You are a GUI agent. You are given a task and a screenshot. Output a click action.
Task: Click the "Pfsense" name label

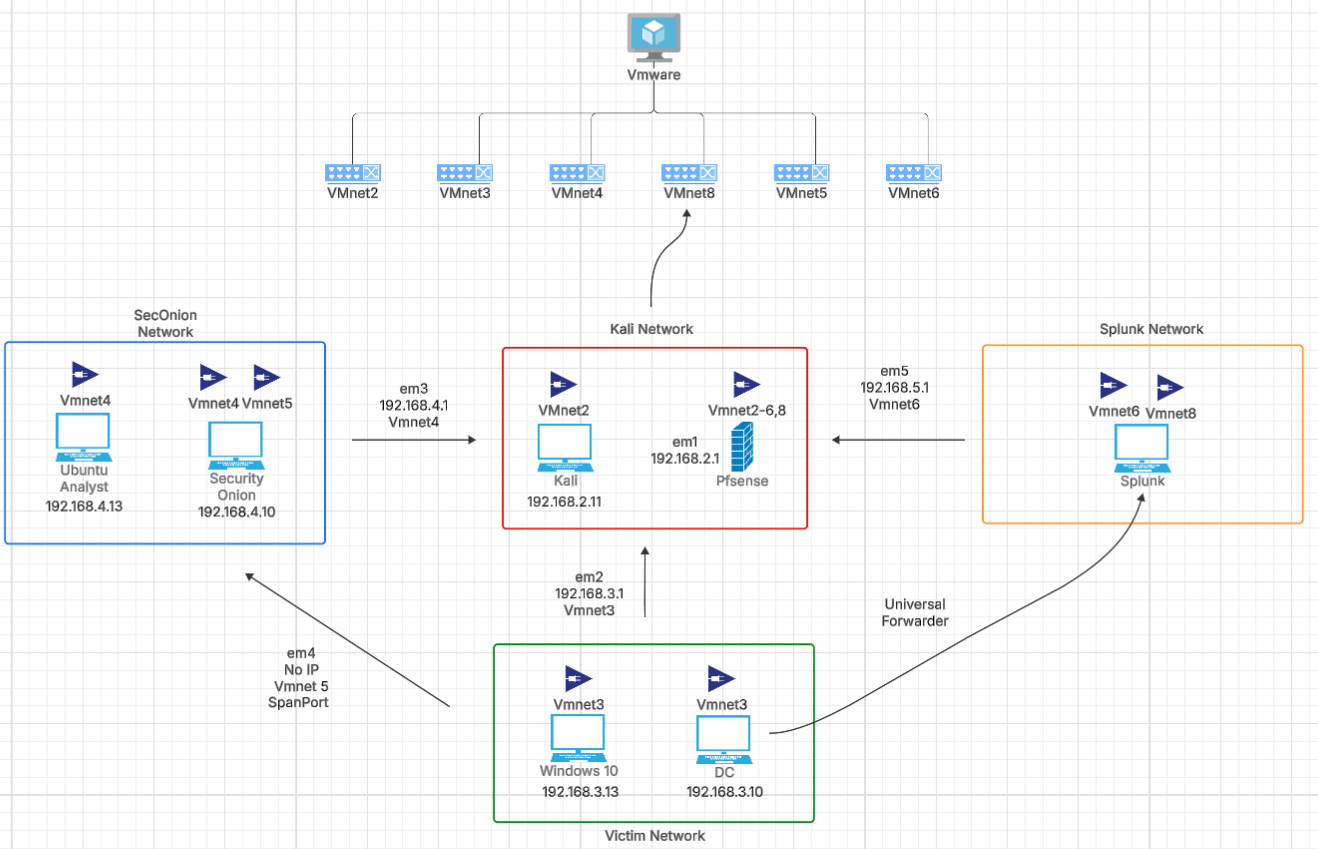click(743, 481)
